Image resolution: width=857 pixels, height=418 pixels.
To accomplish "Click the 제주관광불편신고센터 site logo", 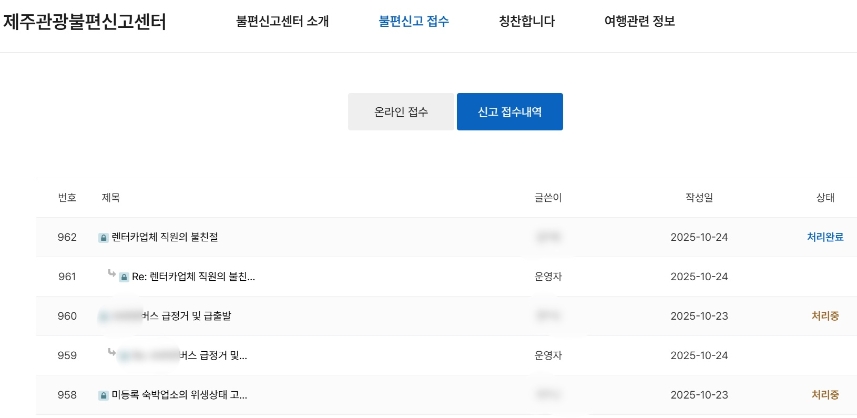I will [x=85, y=21].
